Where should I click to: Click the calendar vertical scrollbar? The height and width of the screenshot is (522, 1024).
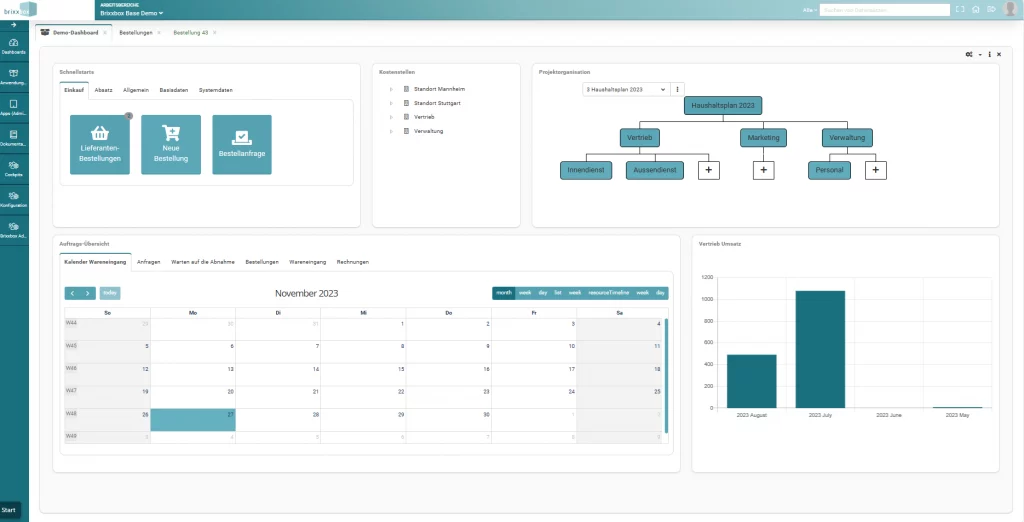[666, 376]
